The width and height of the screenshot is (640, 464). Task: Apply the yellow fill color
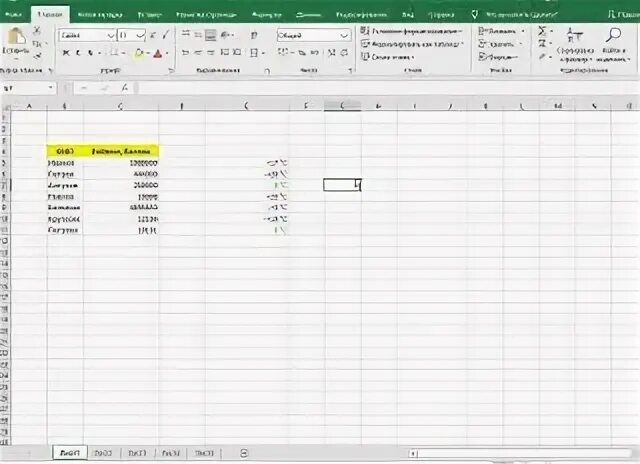(x=139, y=53)
